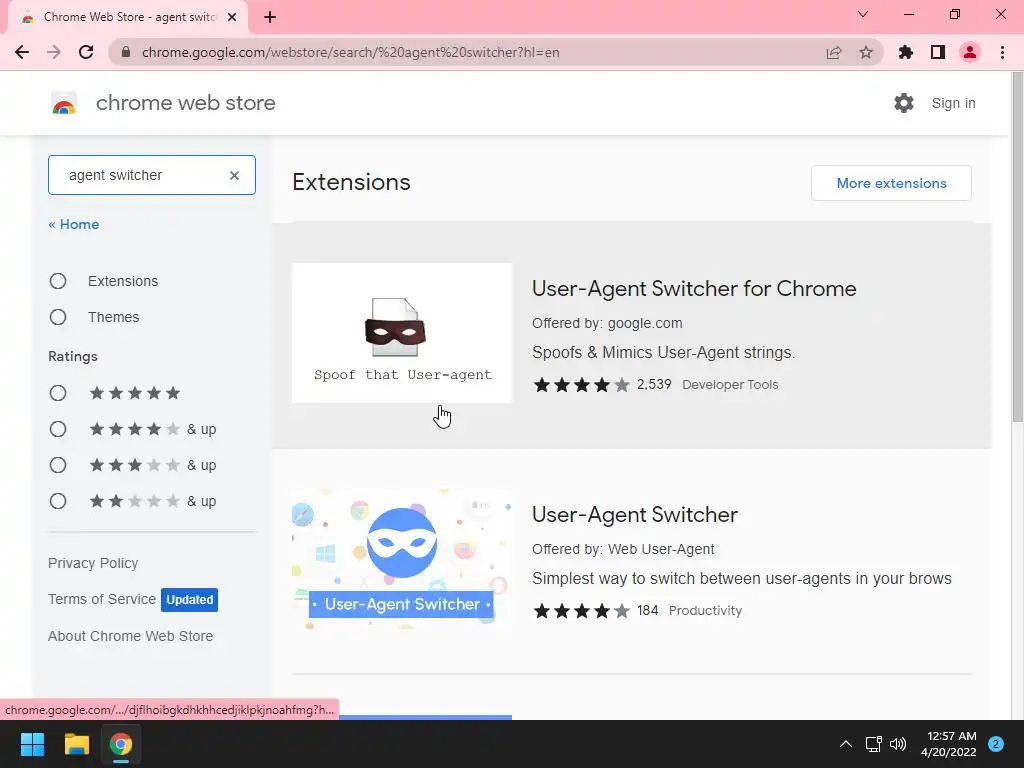
Task: Open the Extensions puzzle piece menu
Action: point(906,52)
